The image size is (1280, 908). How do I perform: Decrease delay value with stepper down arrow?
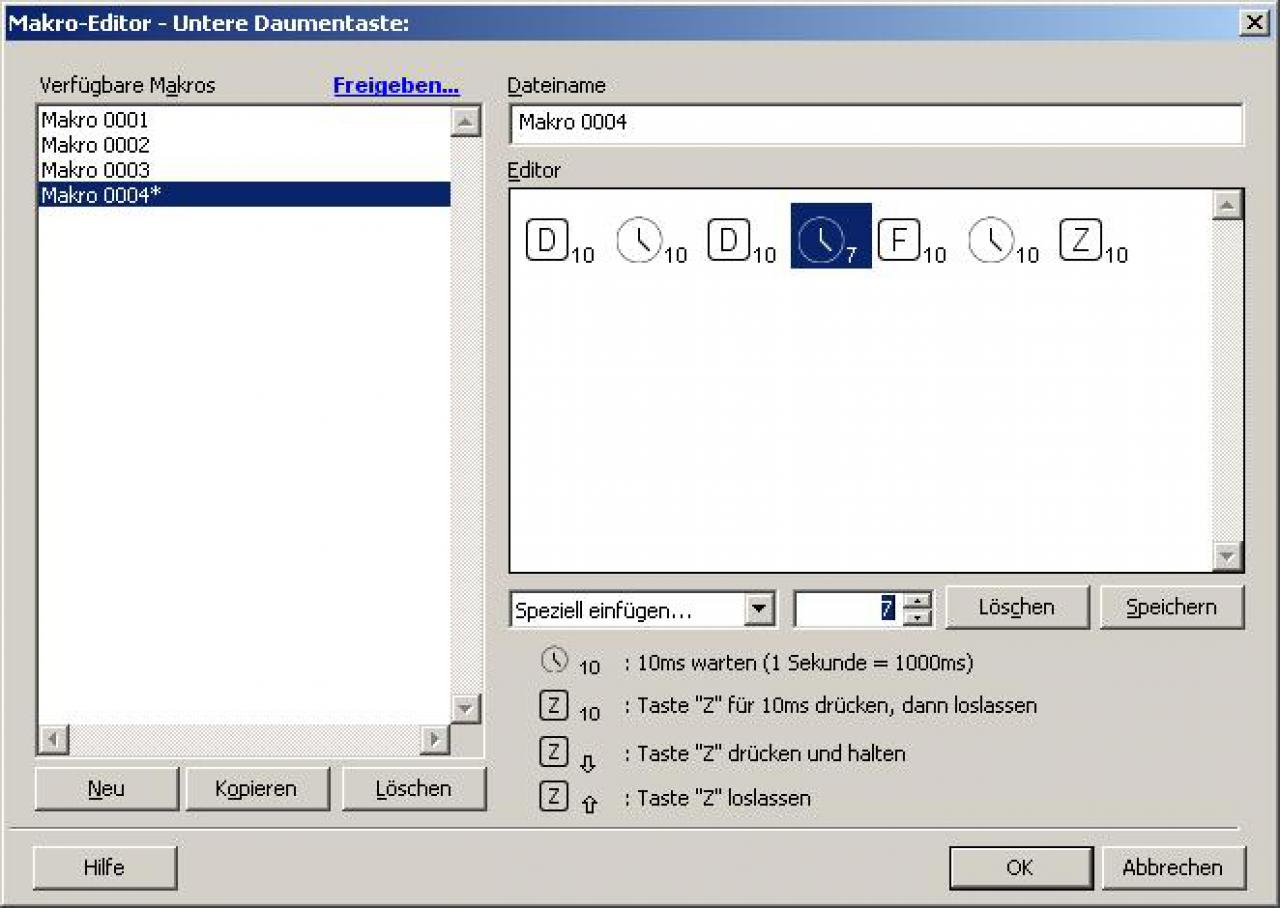coord(917,617)
